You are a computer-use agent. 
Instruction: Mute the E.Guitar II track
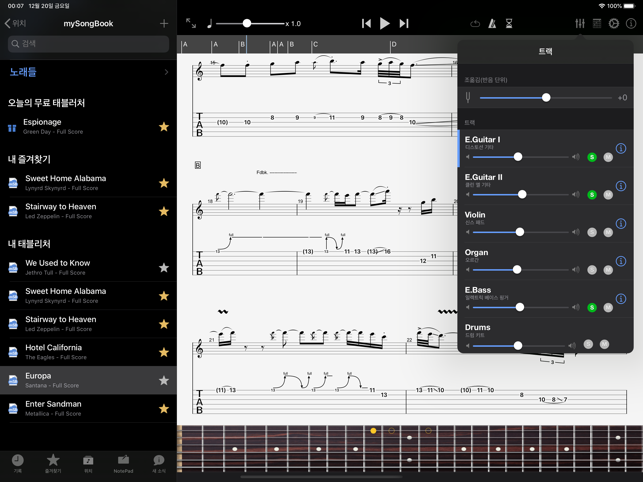coord(608,195)
